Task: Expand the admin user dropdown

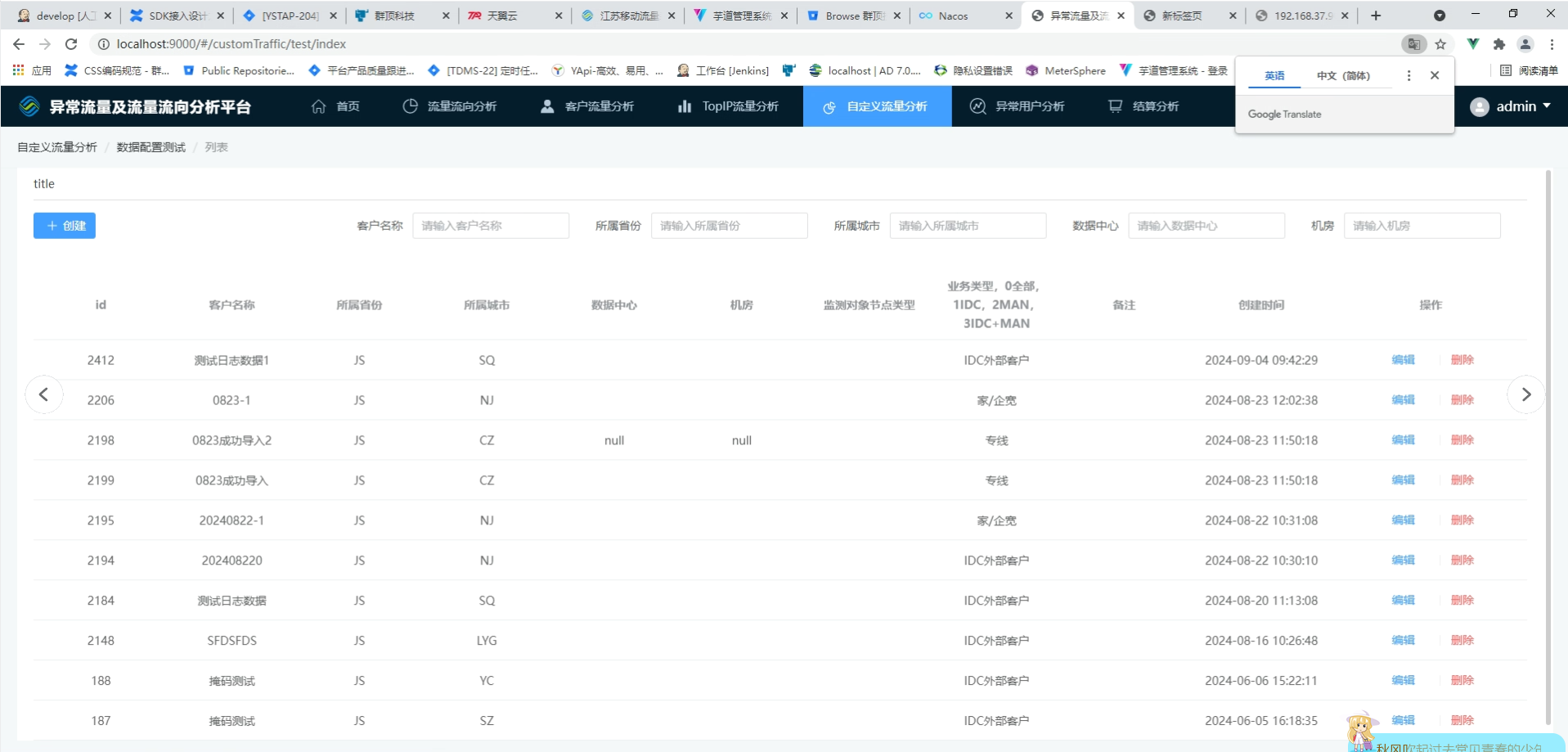Action: click(x=1510, y=106)
